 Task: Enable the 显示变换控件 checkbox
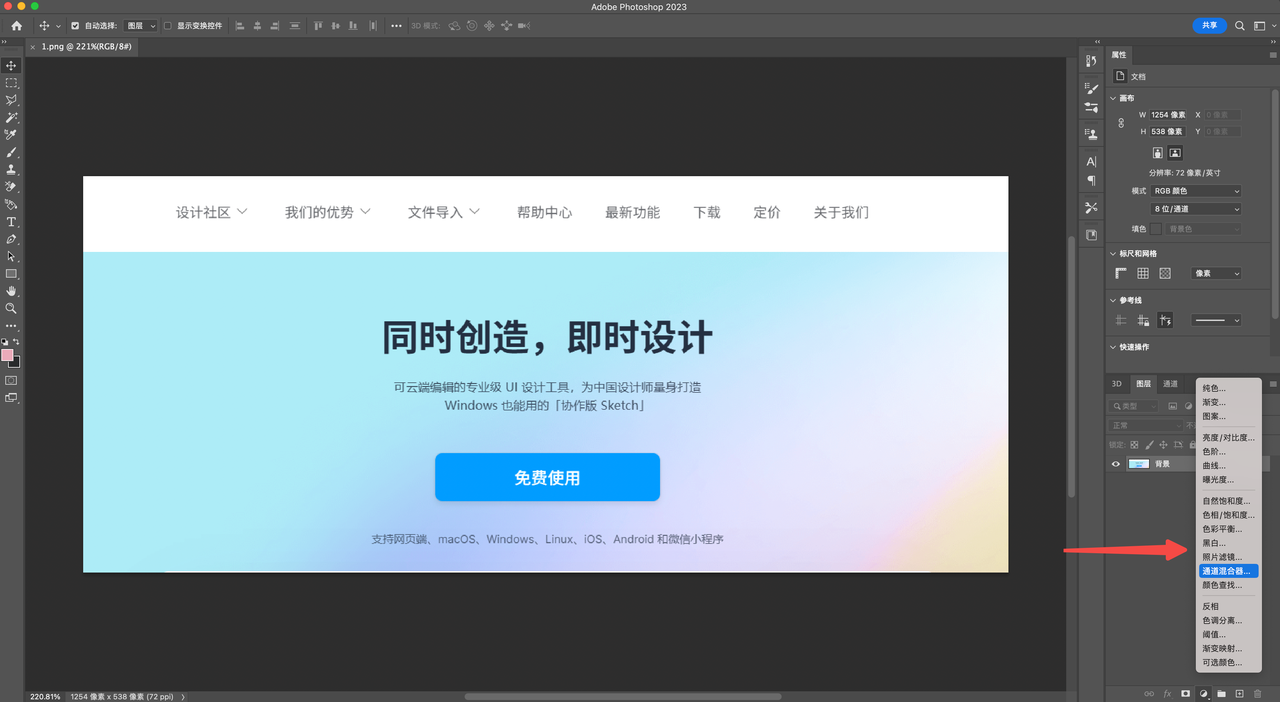click(x=167, y=26)
